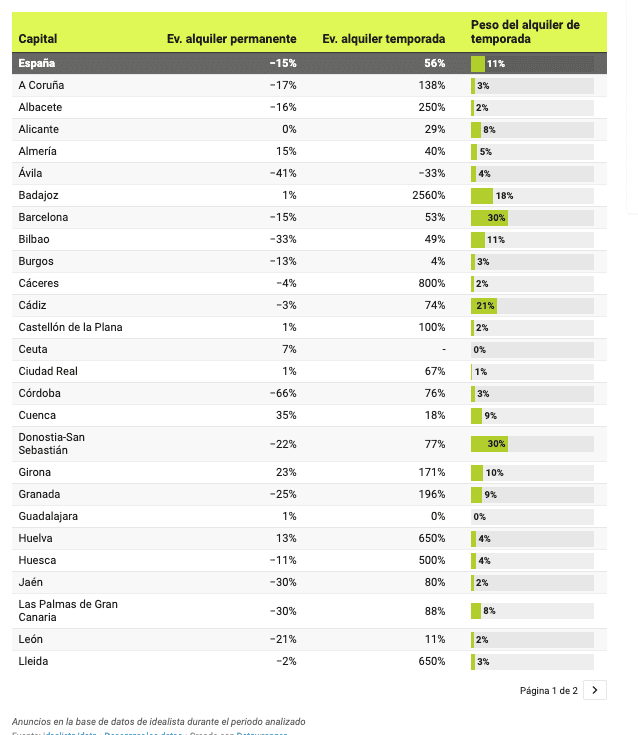The width and height of the screenshot is (638, 735).
Task: Click España's 11% weight bar
Action: [478, 63]
